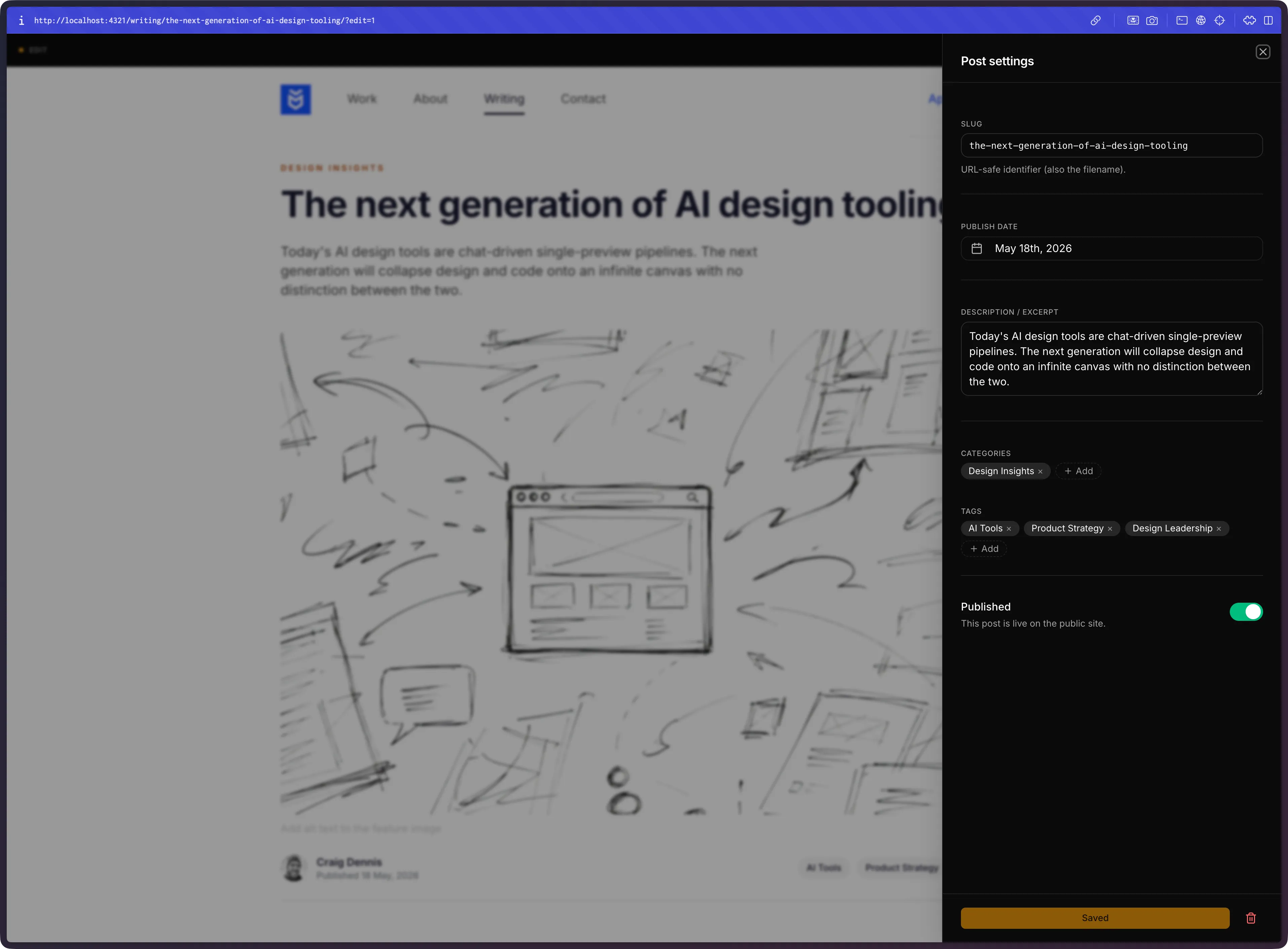Open the About nav item

[431, 99]
